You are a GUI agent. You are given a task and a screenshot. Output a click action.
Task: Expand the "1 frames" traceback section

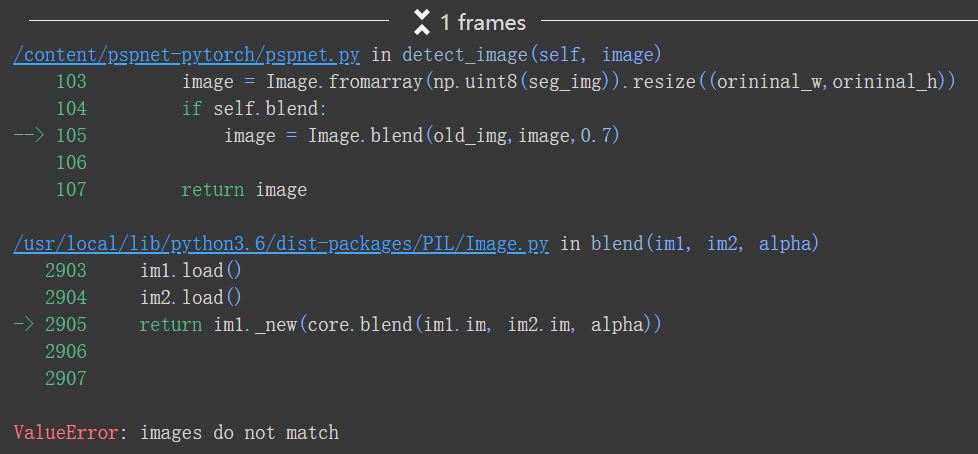[x=483, y=21]
